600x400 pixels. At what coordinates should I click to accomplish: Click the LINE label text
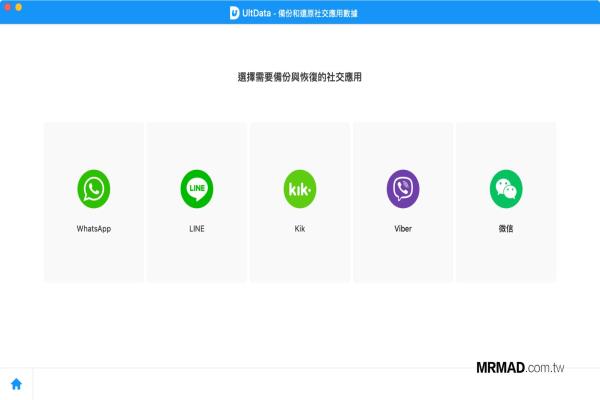click(x=197, y=229)
